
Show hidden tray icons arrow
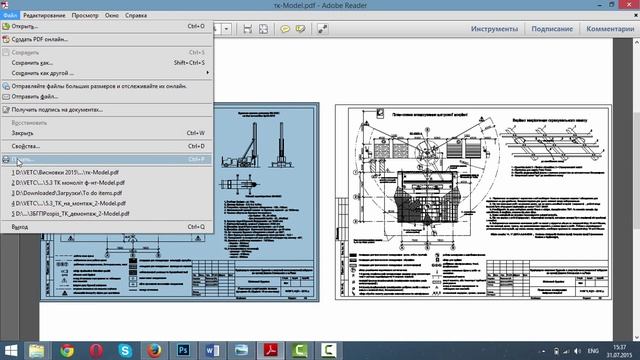click(543, 351)
